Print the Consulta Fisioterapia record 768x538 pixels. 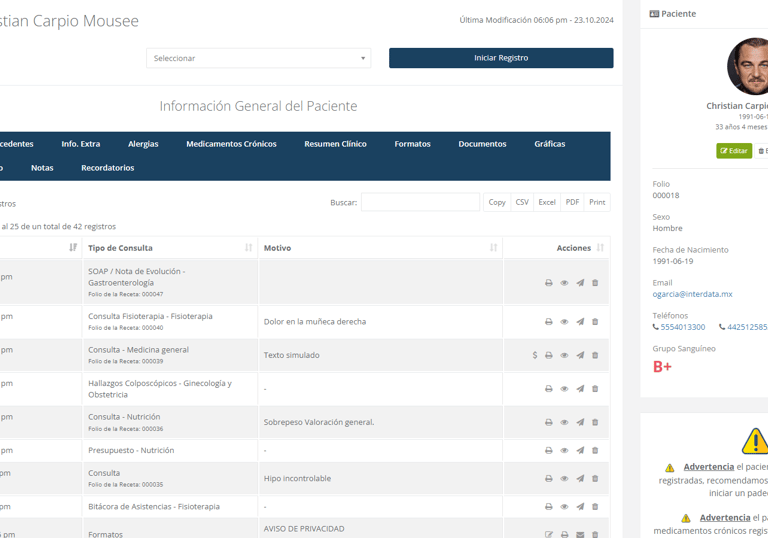[549, 322]
